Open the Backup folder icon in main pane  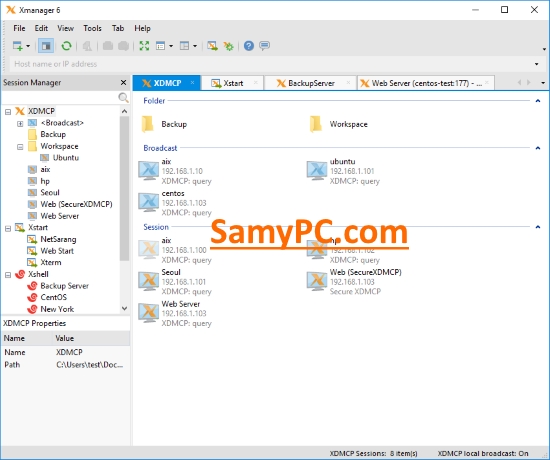[x=148, y=124]
